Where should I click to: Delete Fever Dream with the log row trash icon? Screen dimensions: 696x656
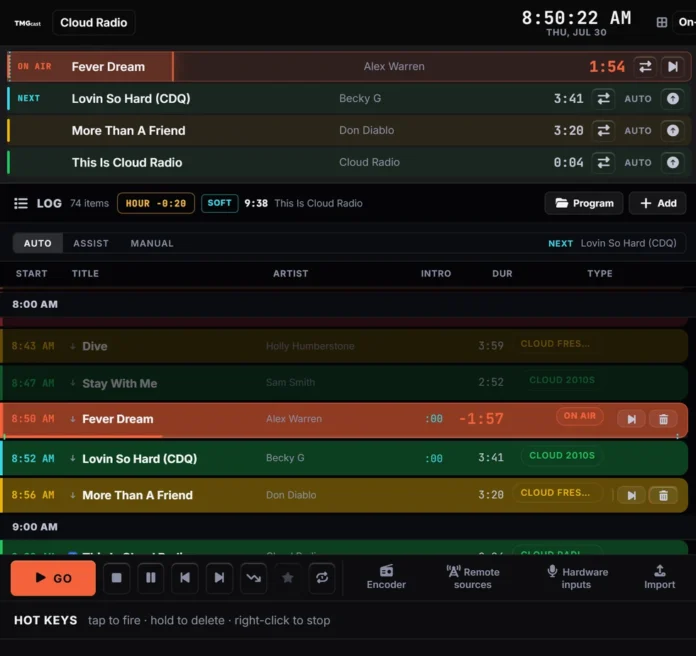point(663,419)
